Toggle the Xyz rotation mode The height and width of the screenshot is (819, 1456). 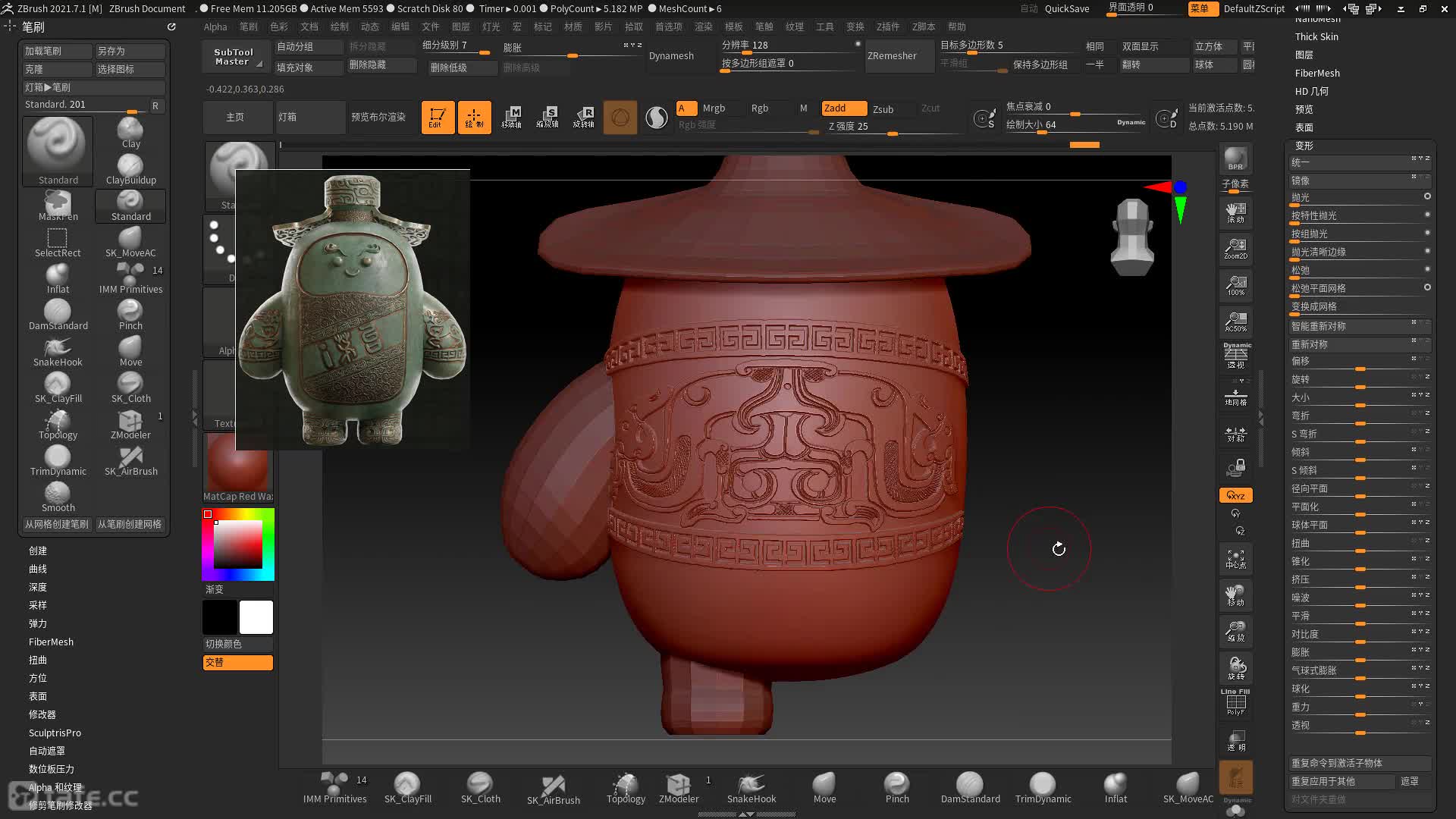point(1235,495)
